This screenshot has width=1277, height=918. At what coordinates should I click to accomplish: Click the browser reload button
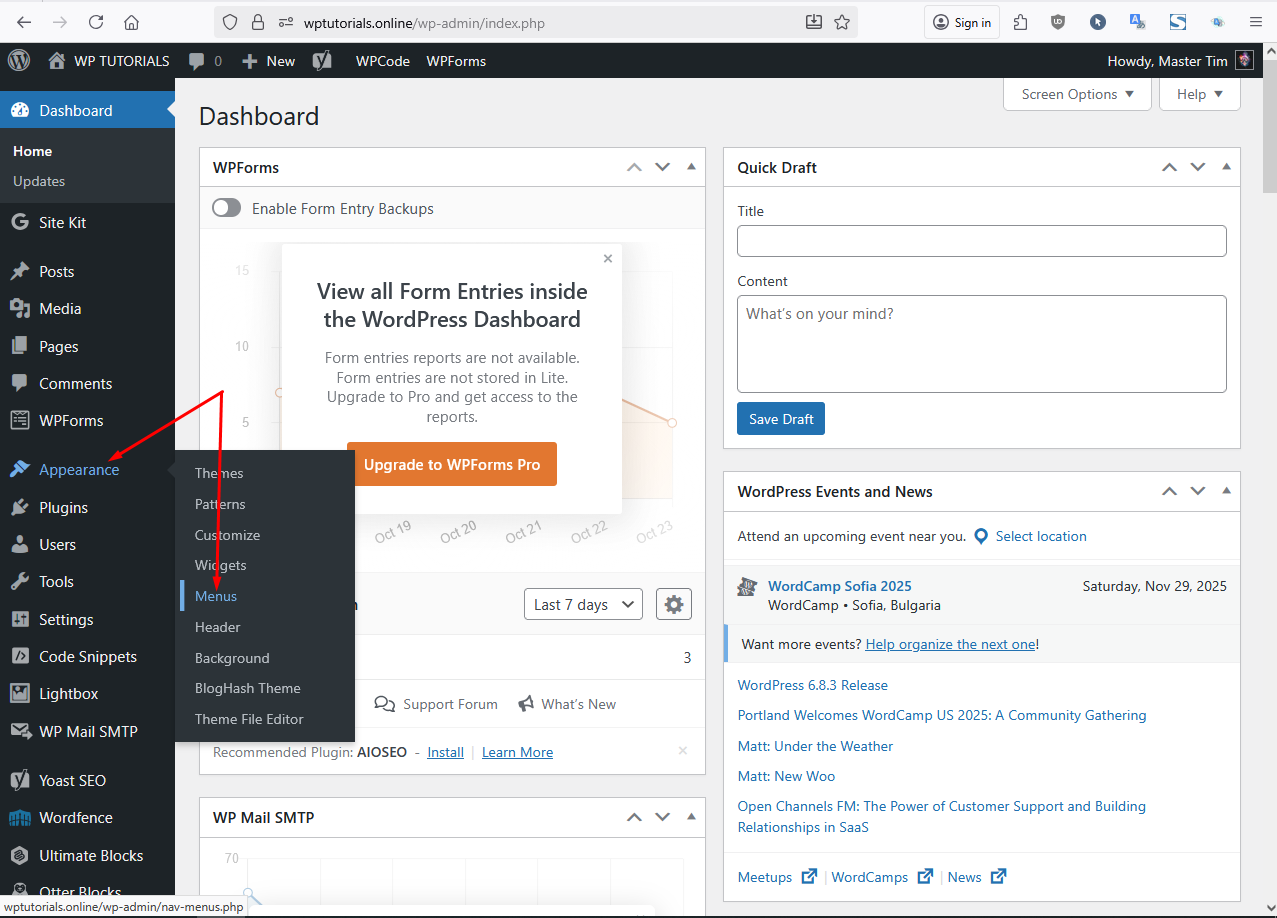click(96, 22)
